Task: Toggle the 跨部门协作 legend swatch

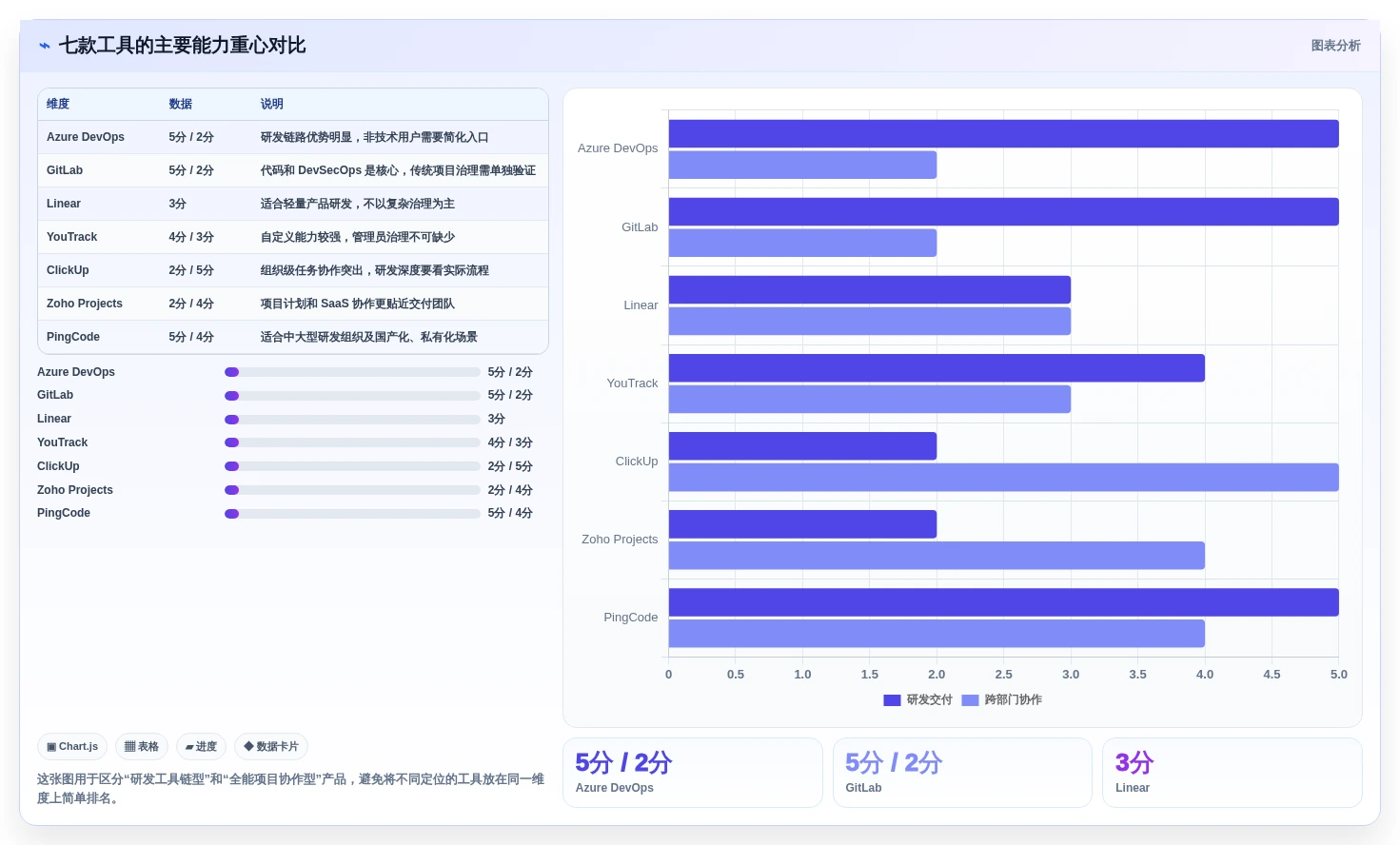Action: point(970,700)
